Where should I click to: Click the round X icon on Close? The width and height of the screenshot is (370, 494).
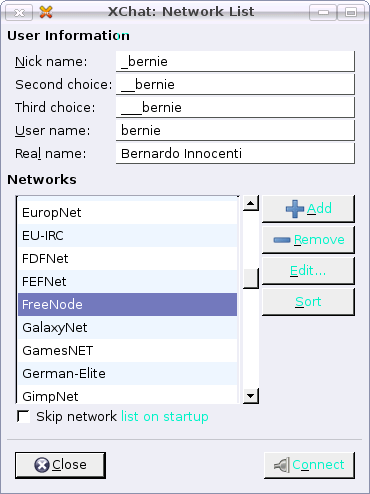point(42,465)
